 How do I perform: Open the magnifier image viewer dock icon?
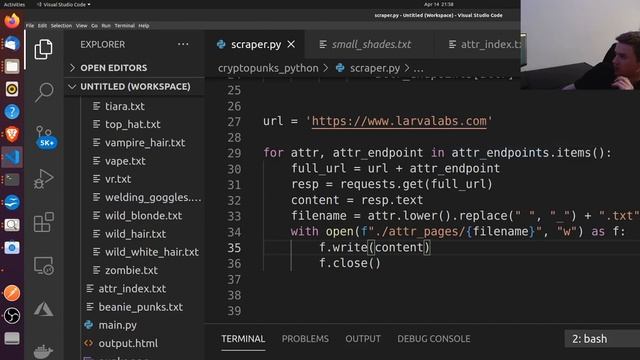(12, 224)
